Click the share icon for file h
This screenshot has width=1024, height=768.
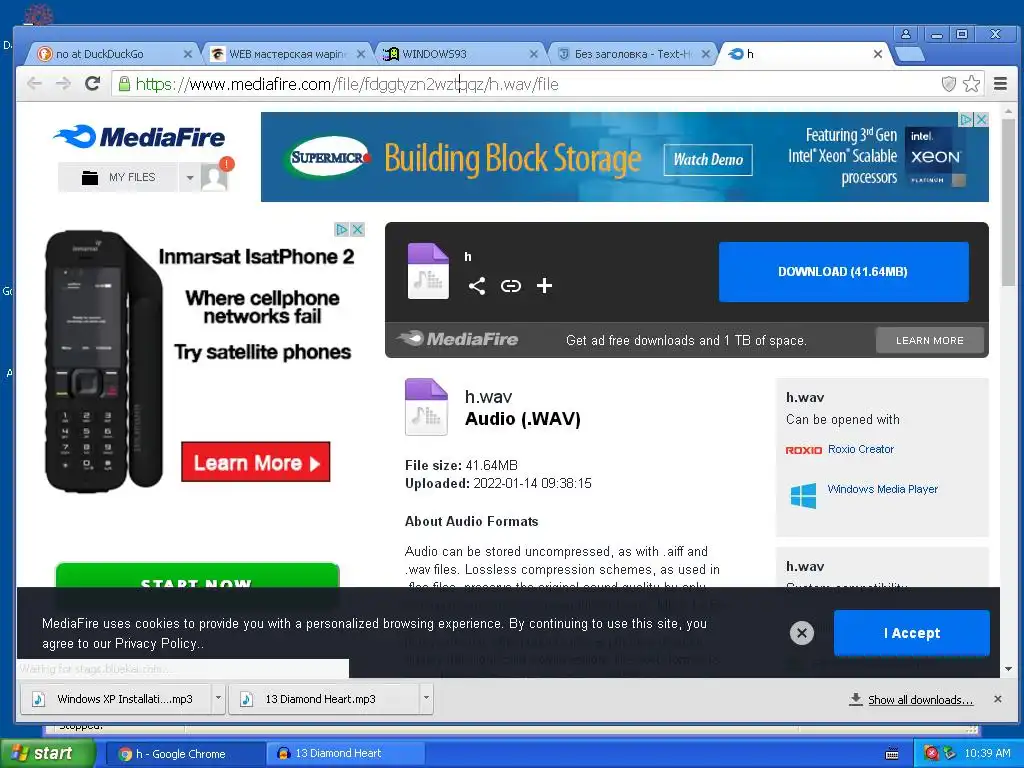point(477,285)
